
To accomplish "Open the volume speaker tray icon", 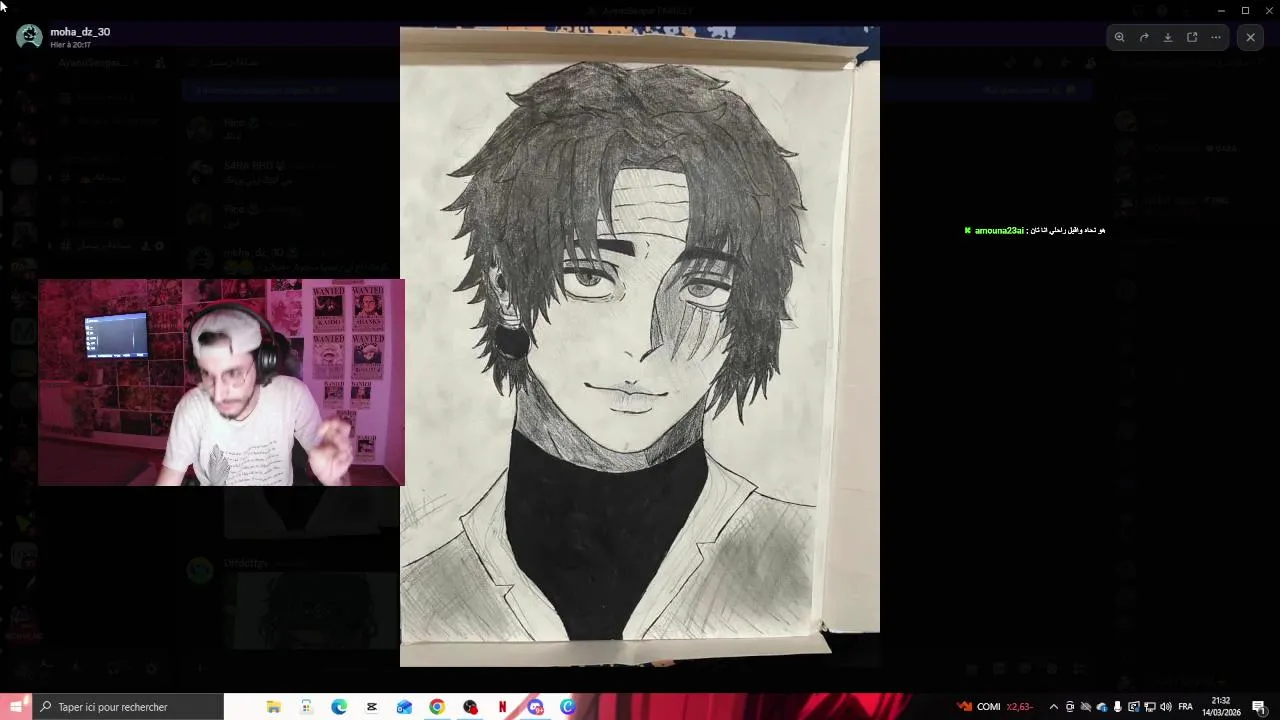I will click(1166, 707).
